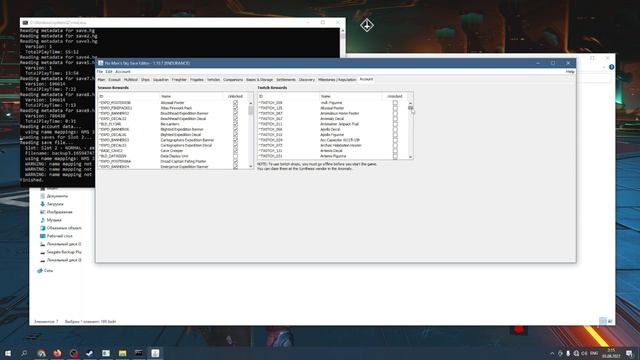Open Network item in Explorer sidebar
The height and width of the screenshot is (360, 640).
[x=48, y=270]
